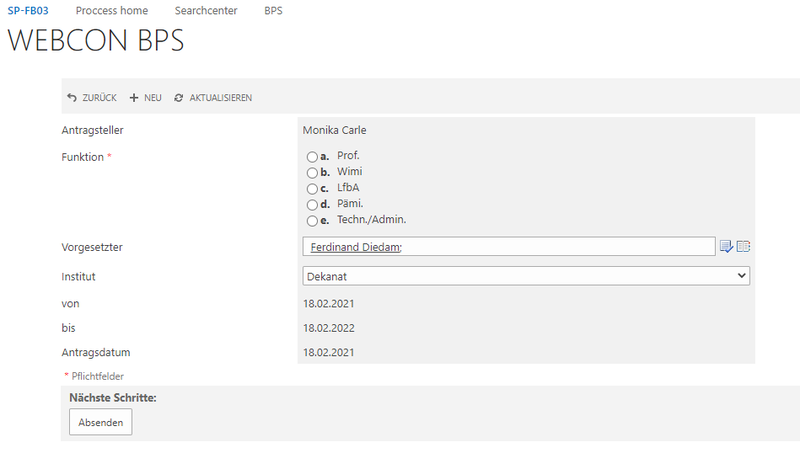Click the Aktualisieren refresh icon
The image size is (800, 453).
point(178,97)
